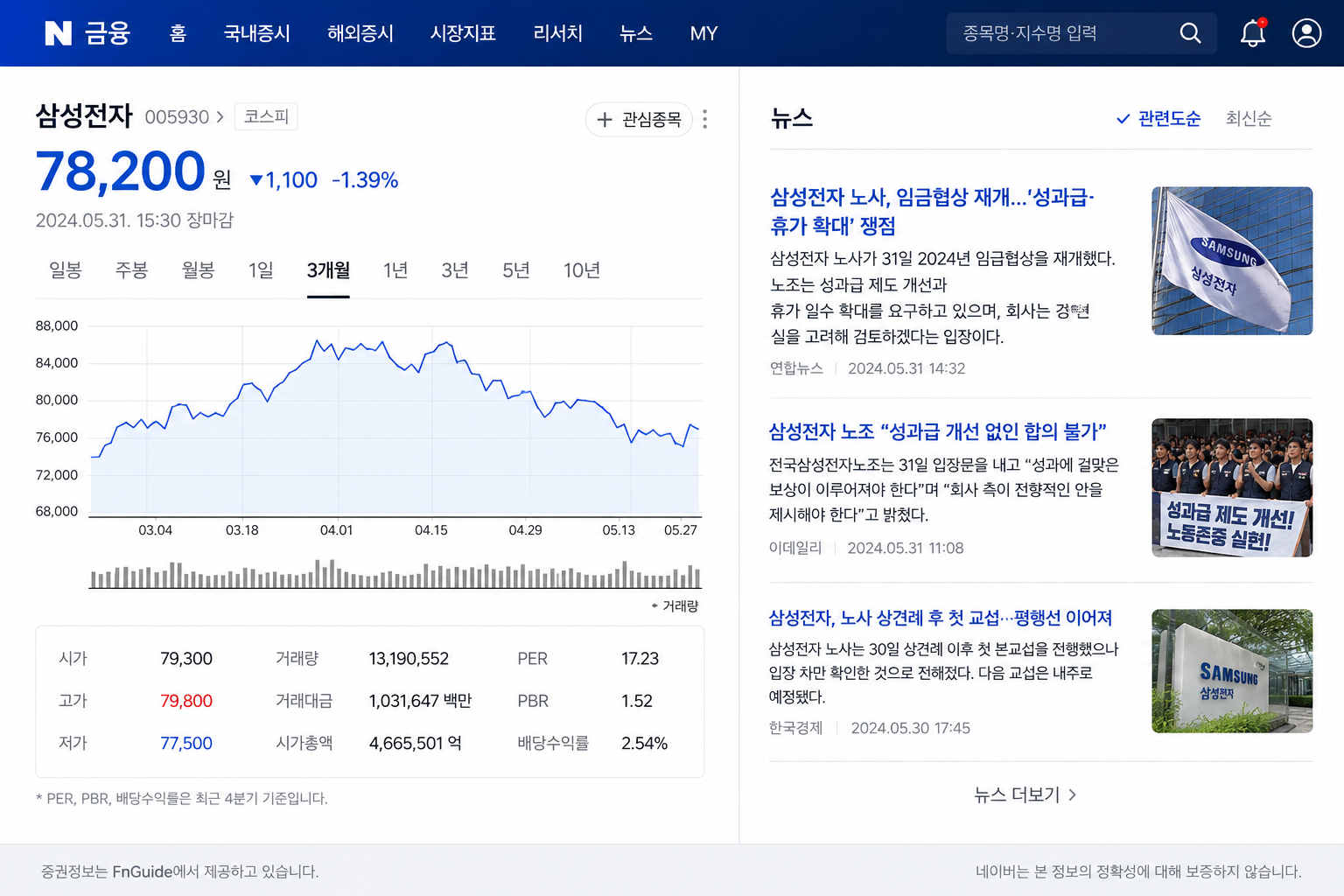Screen dimensions: 1344x896
Task: Select the 3개월 chart period
Action: pyautogui.click(x=328, y=270)
